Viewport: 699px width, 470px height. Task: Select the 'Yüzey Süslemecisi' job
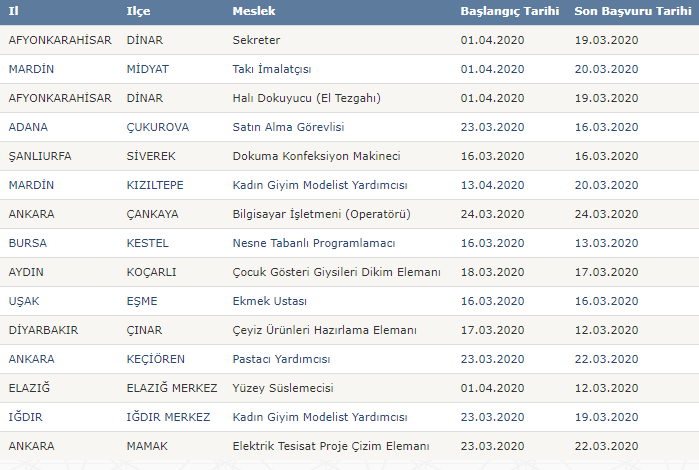[x=282, y=388]
